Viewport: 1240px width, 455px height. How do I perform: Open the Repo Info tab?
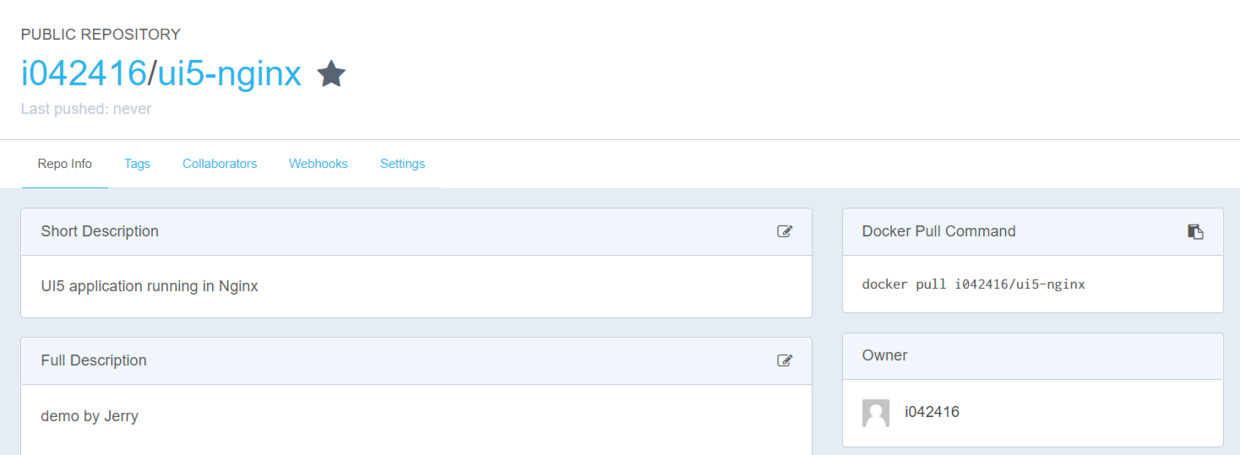(65, 164)
